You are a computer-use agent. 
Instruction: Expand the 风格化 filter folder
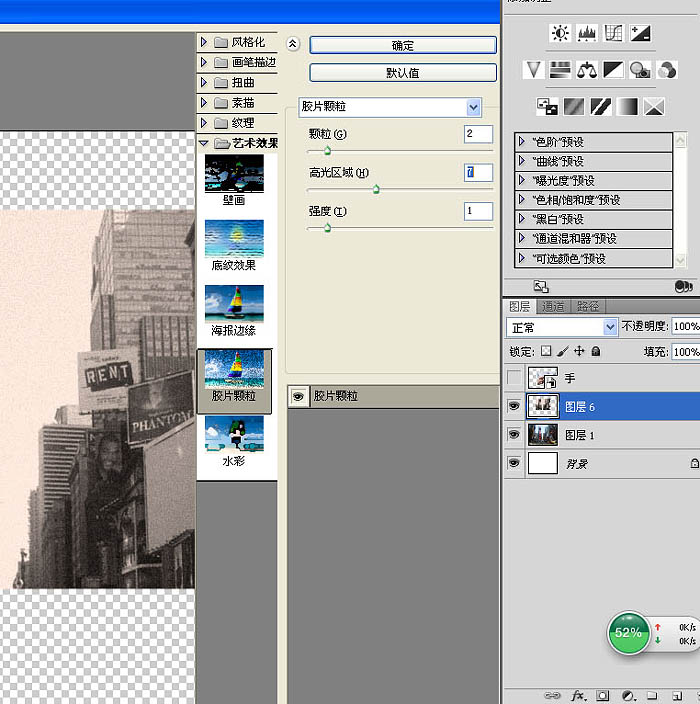[204, 42]
